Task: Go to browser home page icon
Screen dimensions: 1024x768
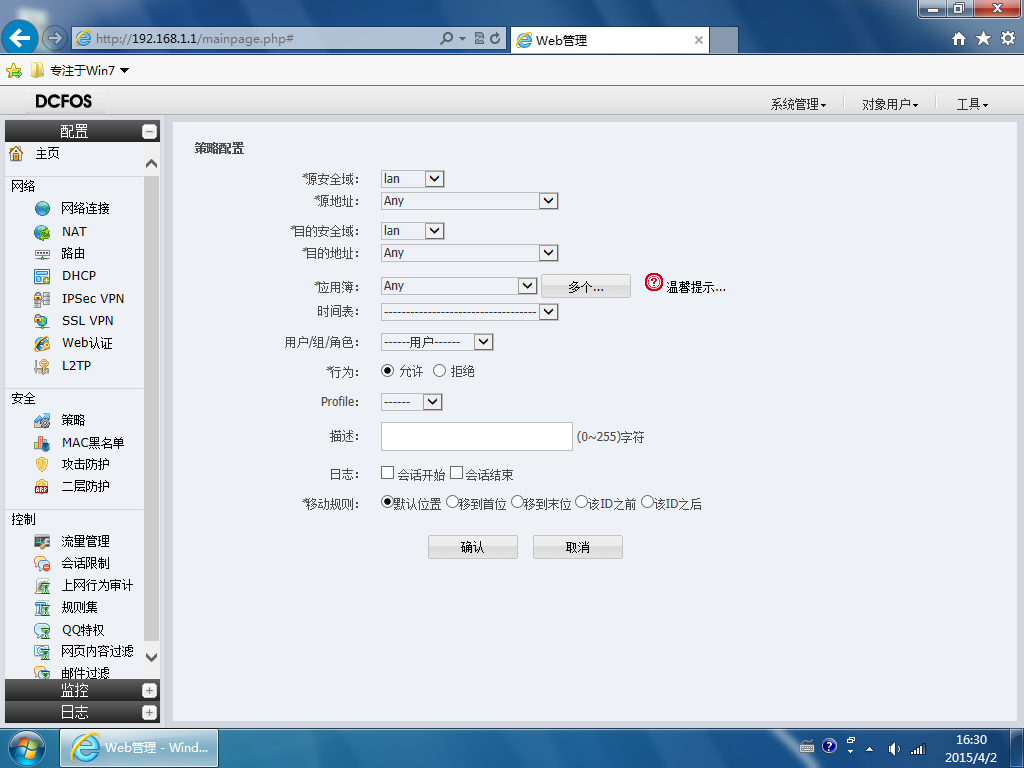Action: pos(959,39)
